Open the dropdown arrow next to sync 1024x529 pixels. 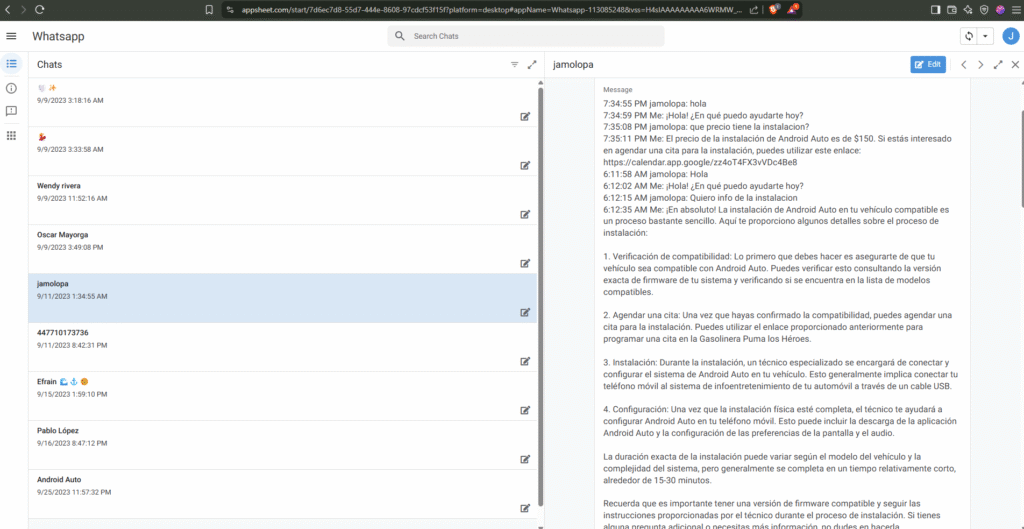pos(985,36)
